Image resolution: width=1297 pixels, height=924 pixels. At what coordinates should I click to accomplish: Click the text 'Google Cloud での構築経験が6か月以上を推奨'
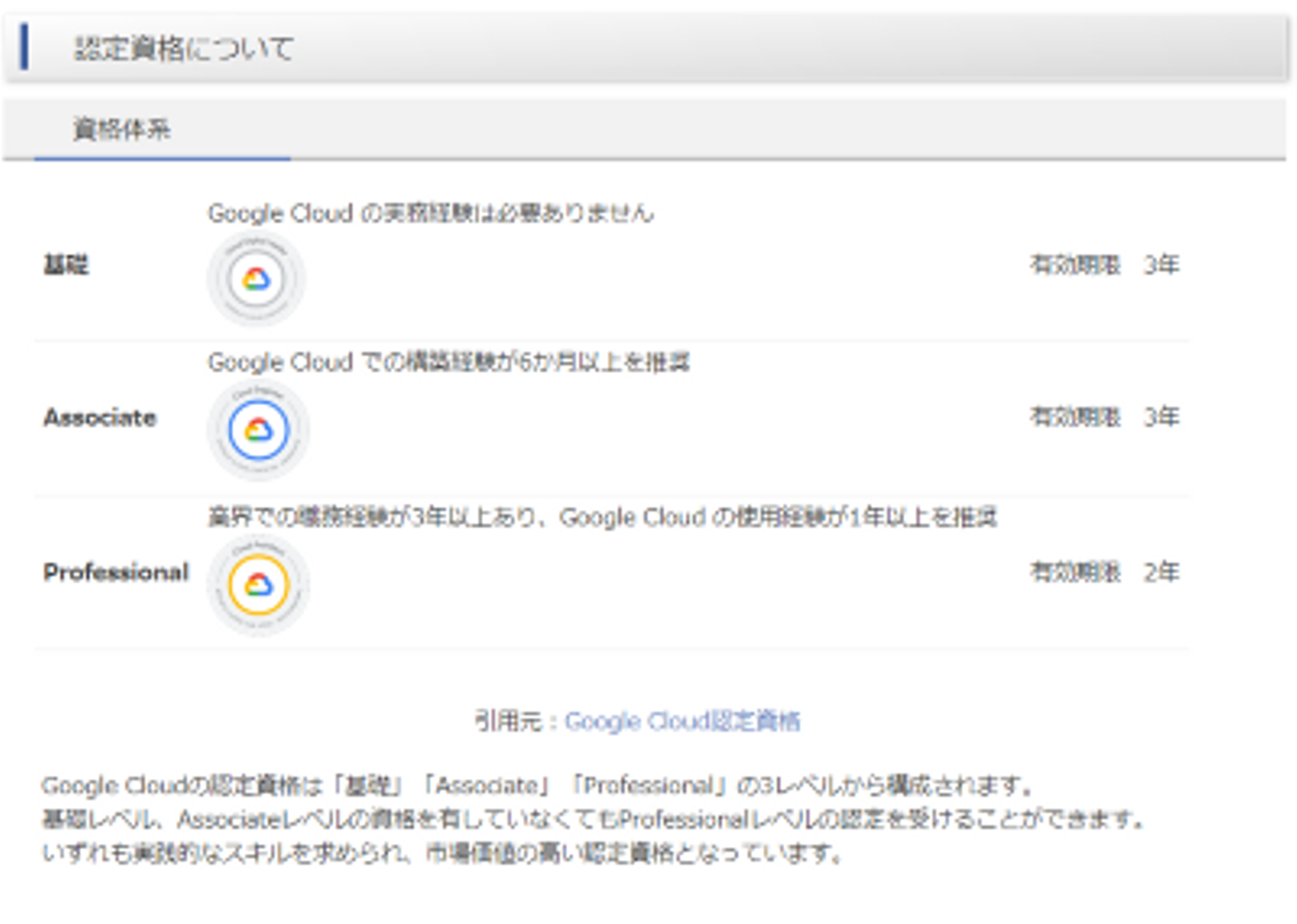[449, 362]
